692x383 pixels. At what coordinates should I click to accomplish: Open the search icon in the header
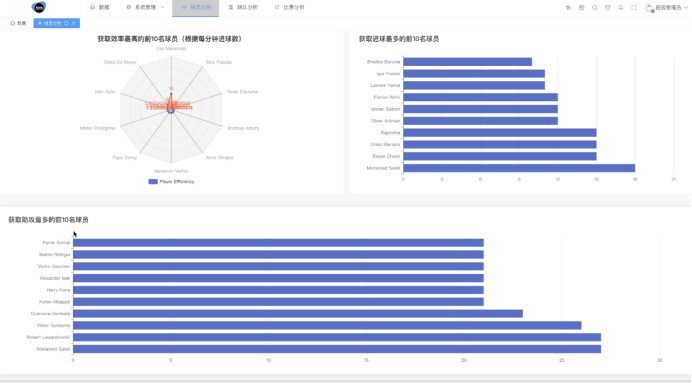pos(594,8)
